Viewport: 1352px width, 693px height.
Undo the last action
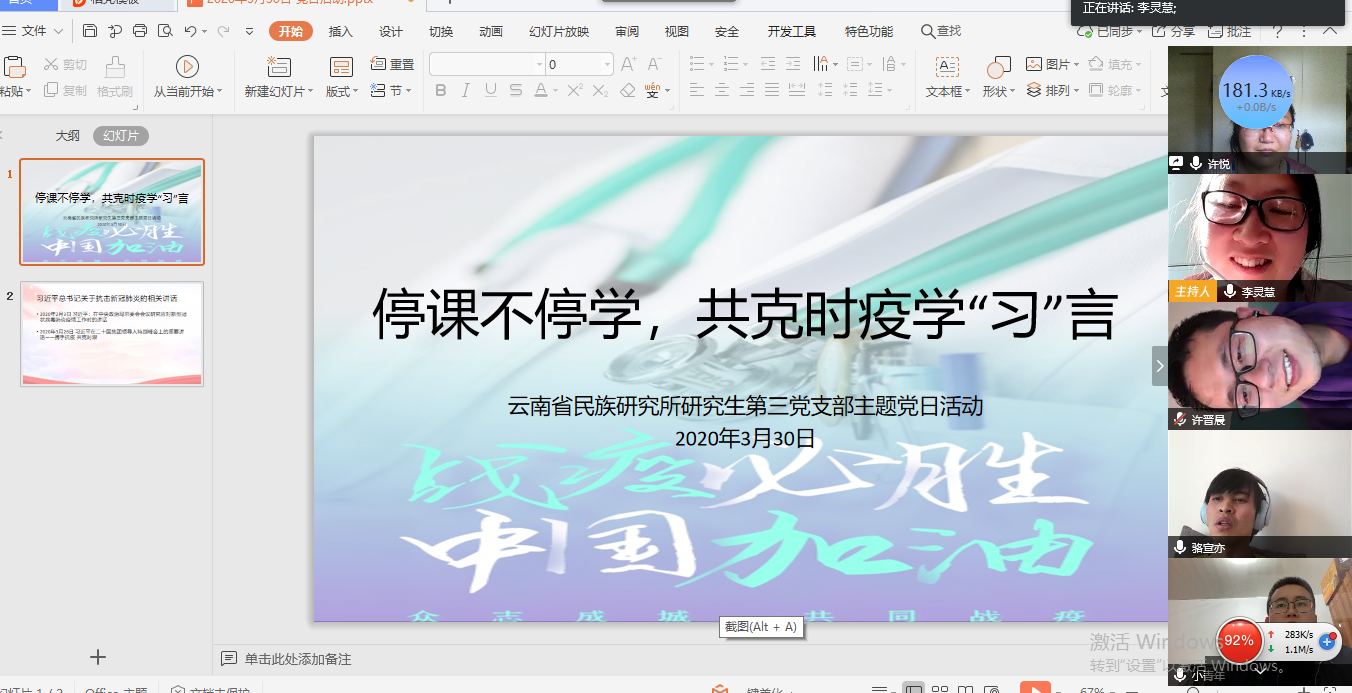pos(191,31)
